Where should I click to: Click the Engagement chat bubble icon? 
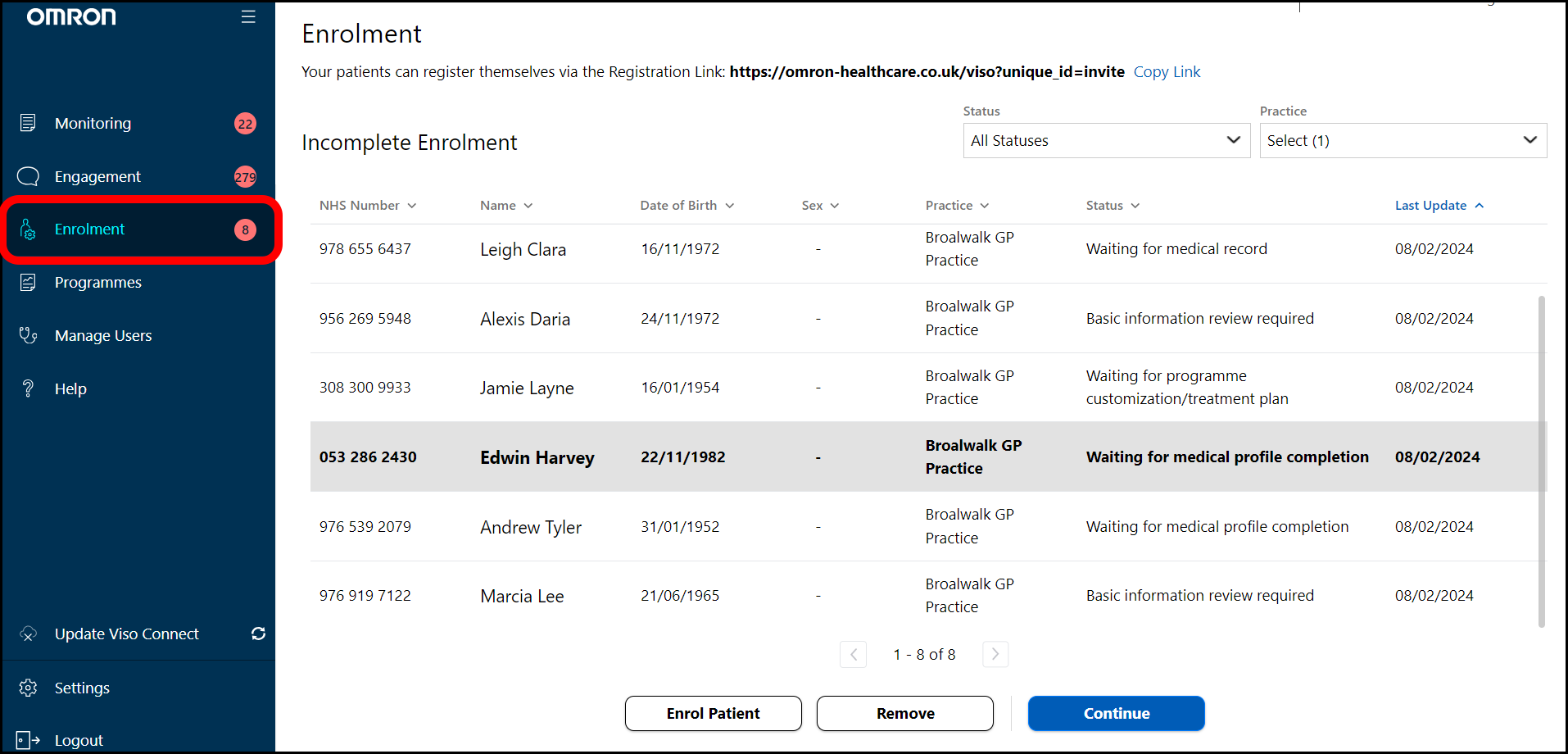(28, 176)
